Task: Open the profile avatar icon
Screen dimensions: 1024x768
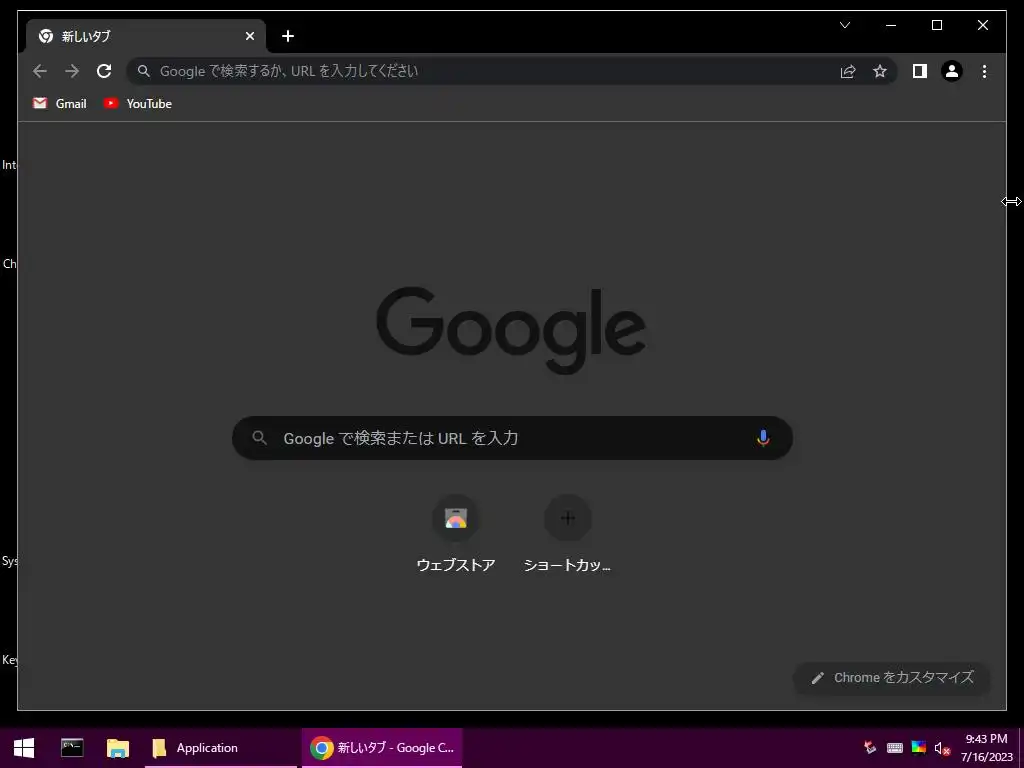Action: 952,71
